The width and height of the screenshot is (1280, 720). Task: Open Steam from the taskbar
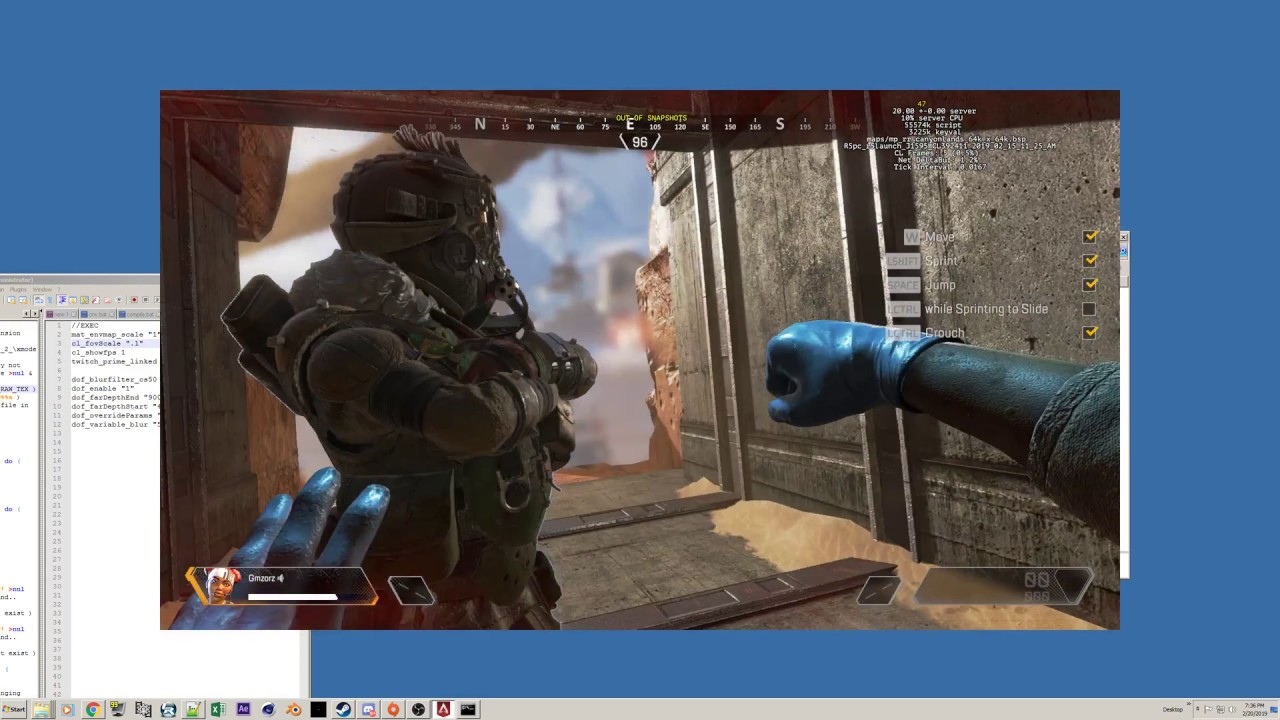click(x=343, y=709)
